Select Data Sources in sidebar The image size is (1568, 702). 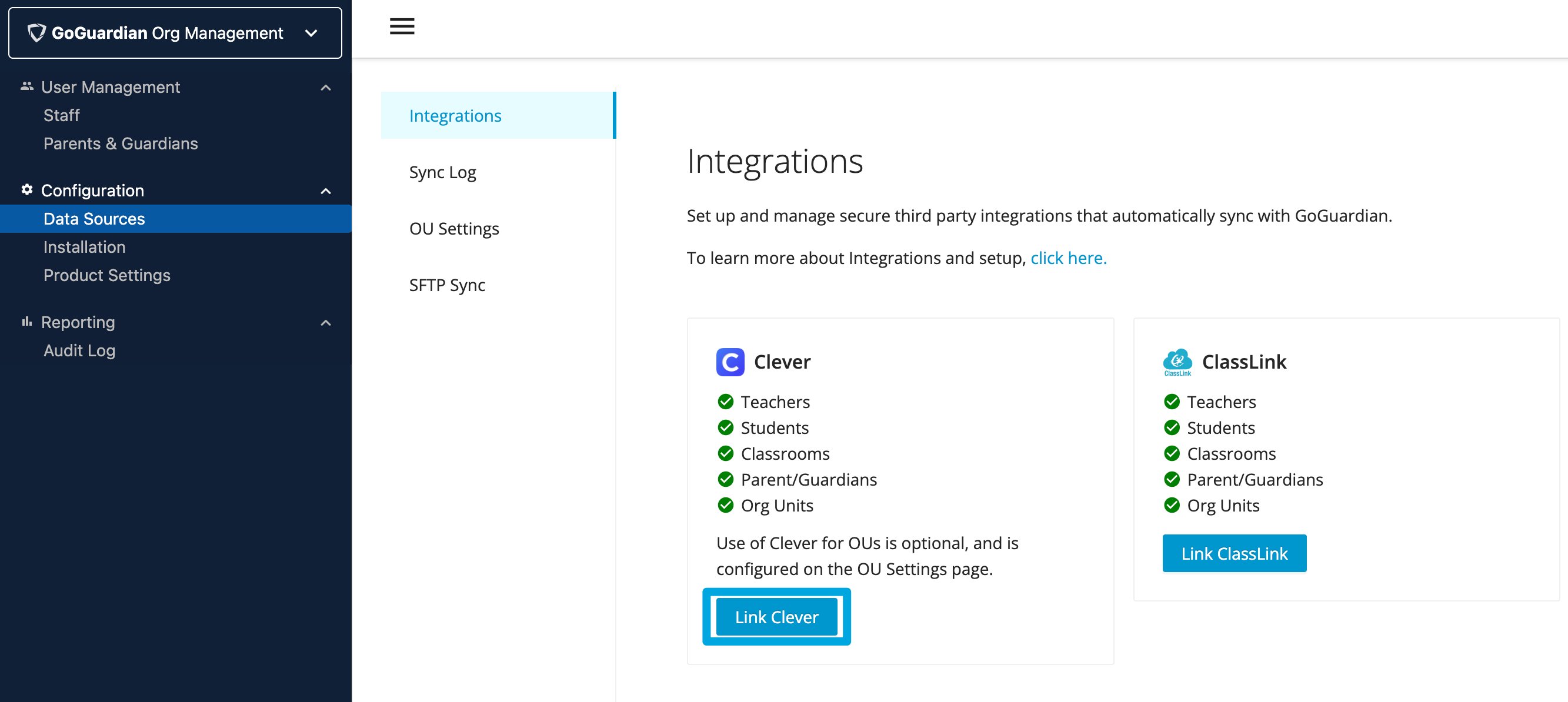(176, 218)
